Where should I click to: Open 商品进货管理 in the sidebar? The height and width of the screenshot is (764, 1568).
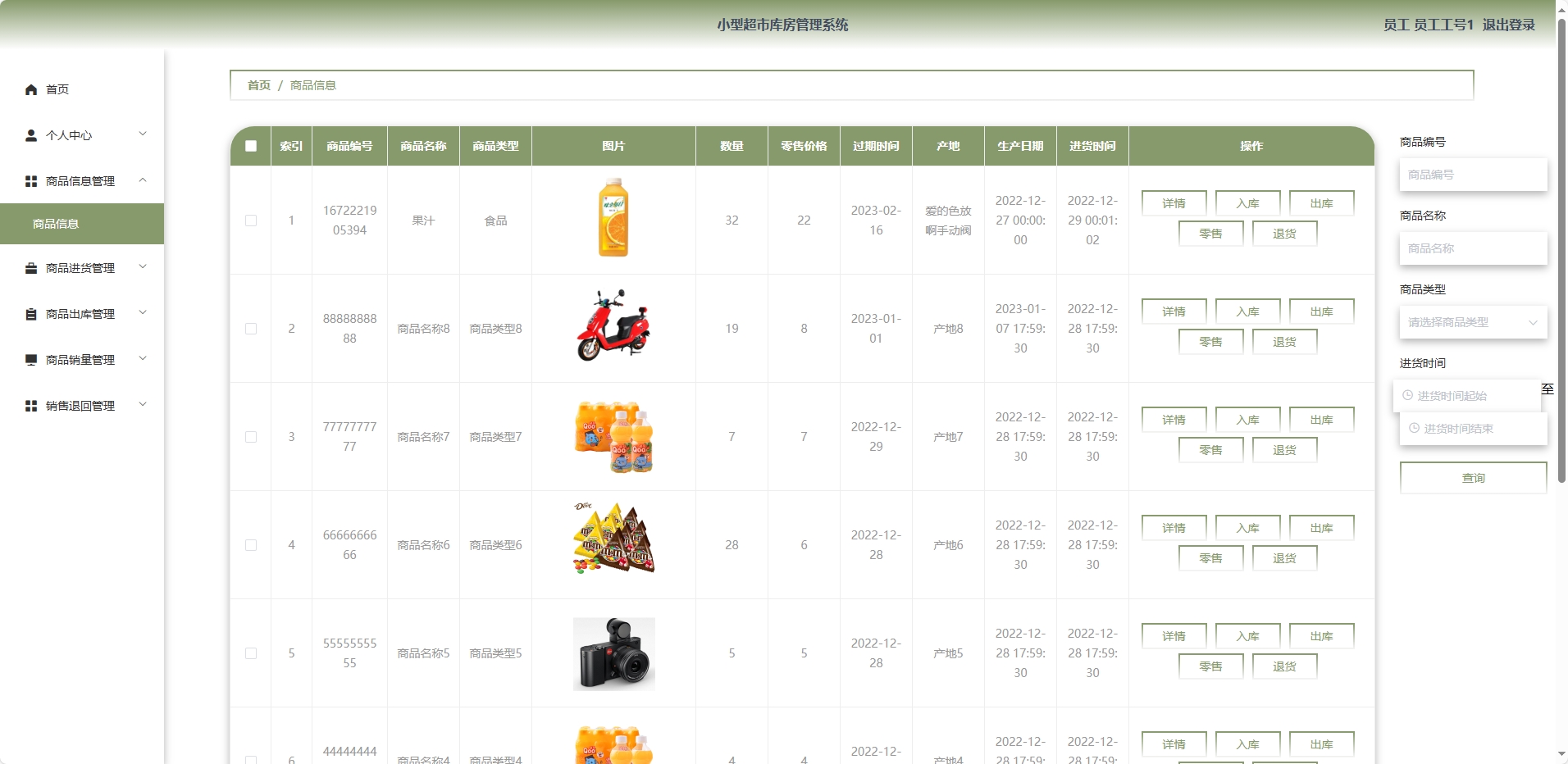coord(82,268)
